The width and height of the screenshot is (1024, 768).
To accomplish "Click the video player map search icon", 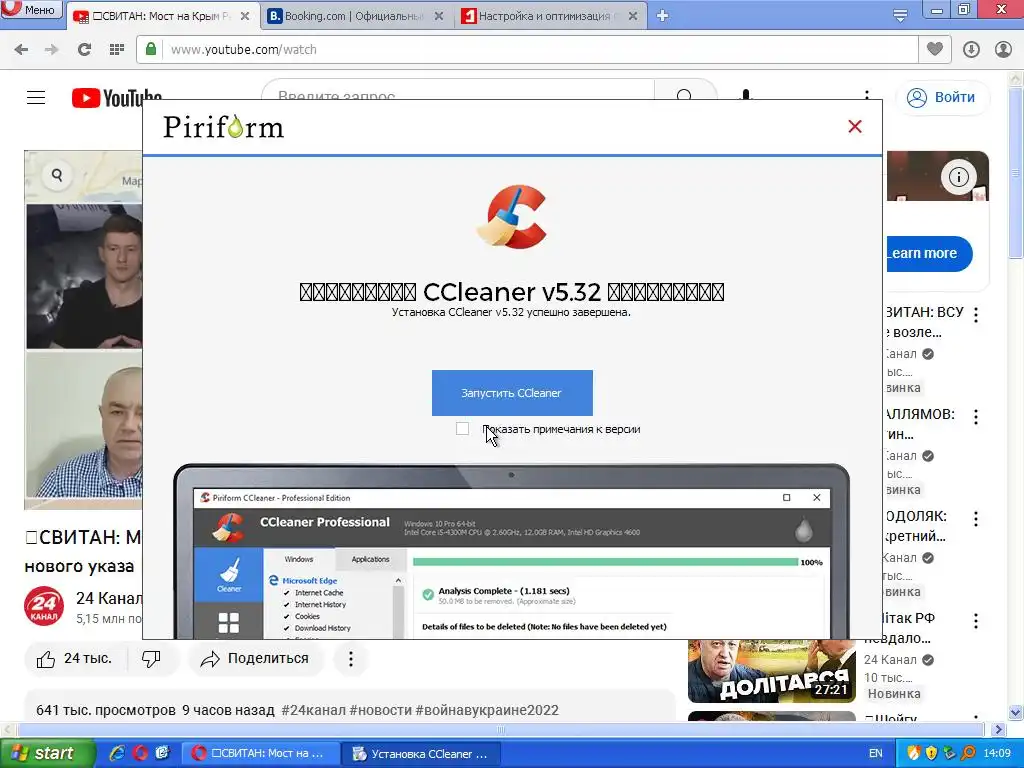I will pos(57,175).
